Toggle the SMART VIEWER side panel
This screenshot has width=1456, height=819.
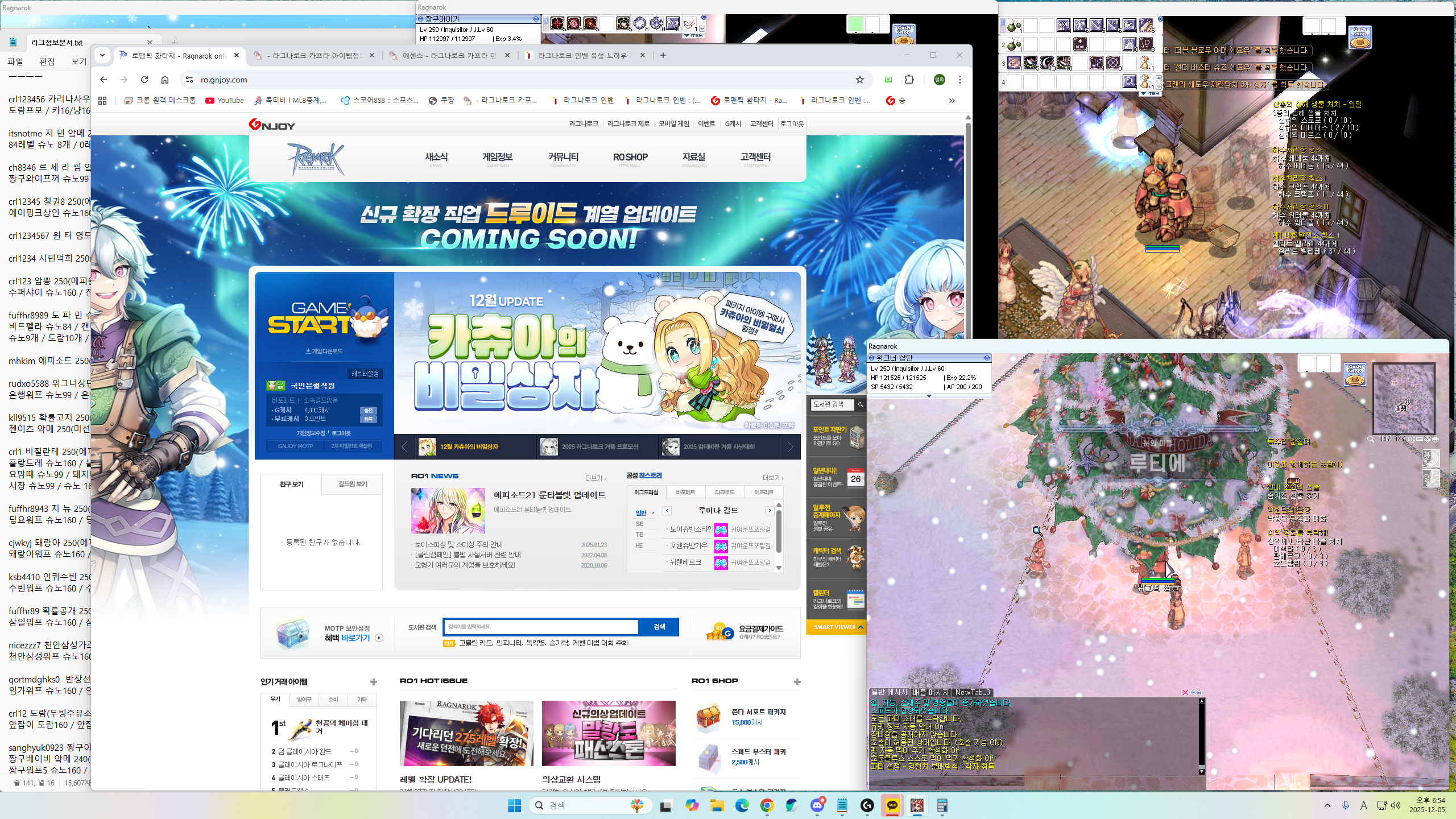point(835,627)
